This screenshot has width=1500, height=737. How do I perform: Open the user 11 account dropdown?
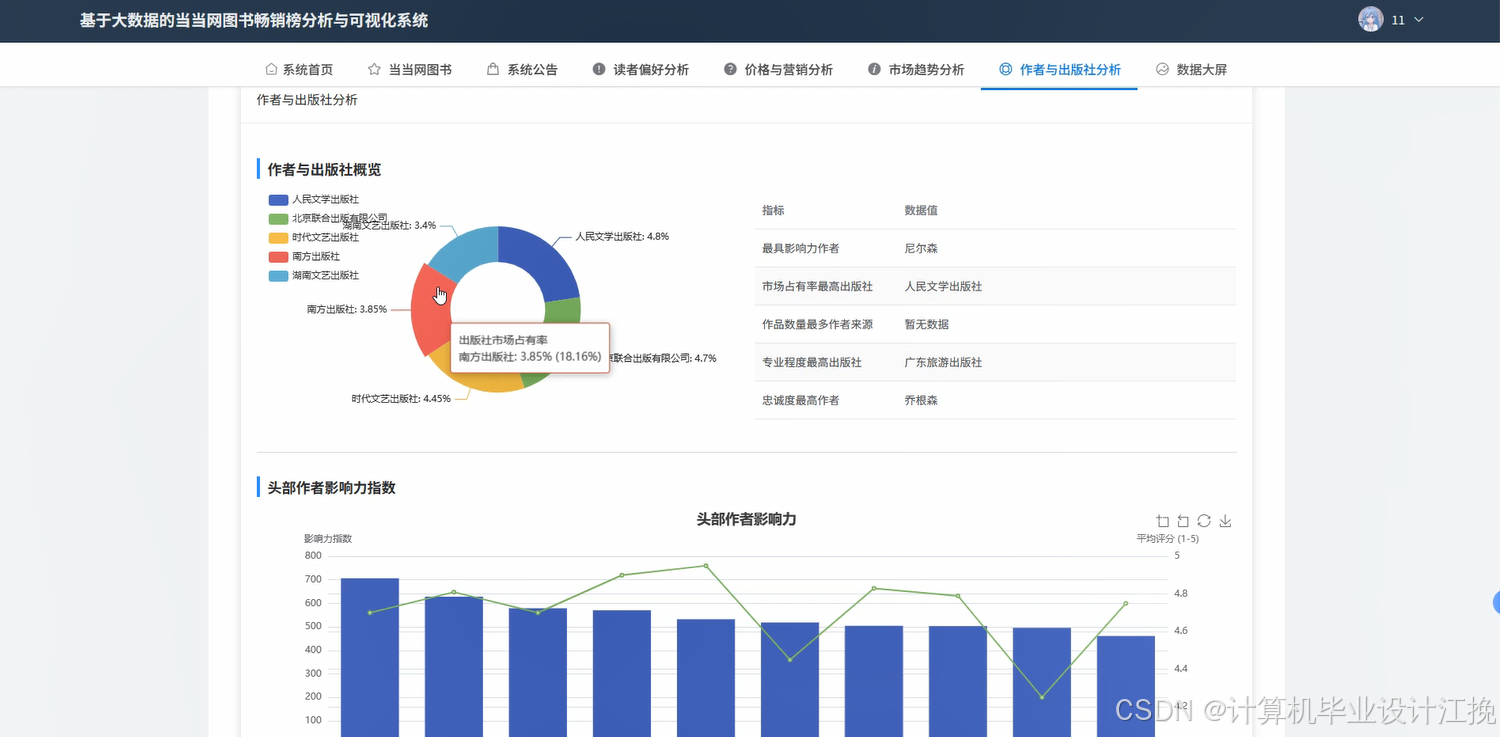tap(1390, 20)
